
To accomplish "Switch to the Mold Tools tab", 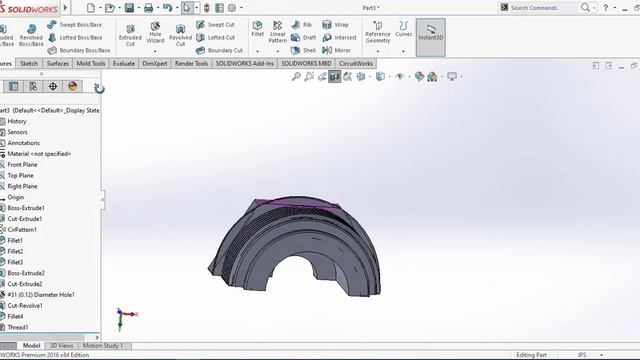I will [x=91, y=64].
